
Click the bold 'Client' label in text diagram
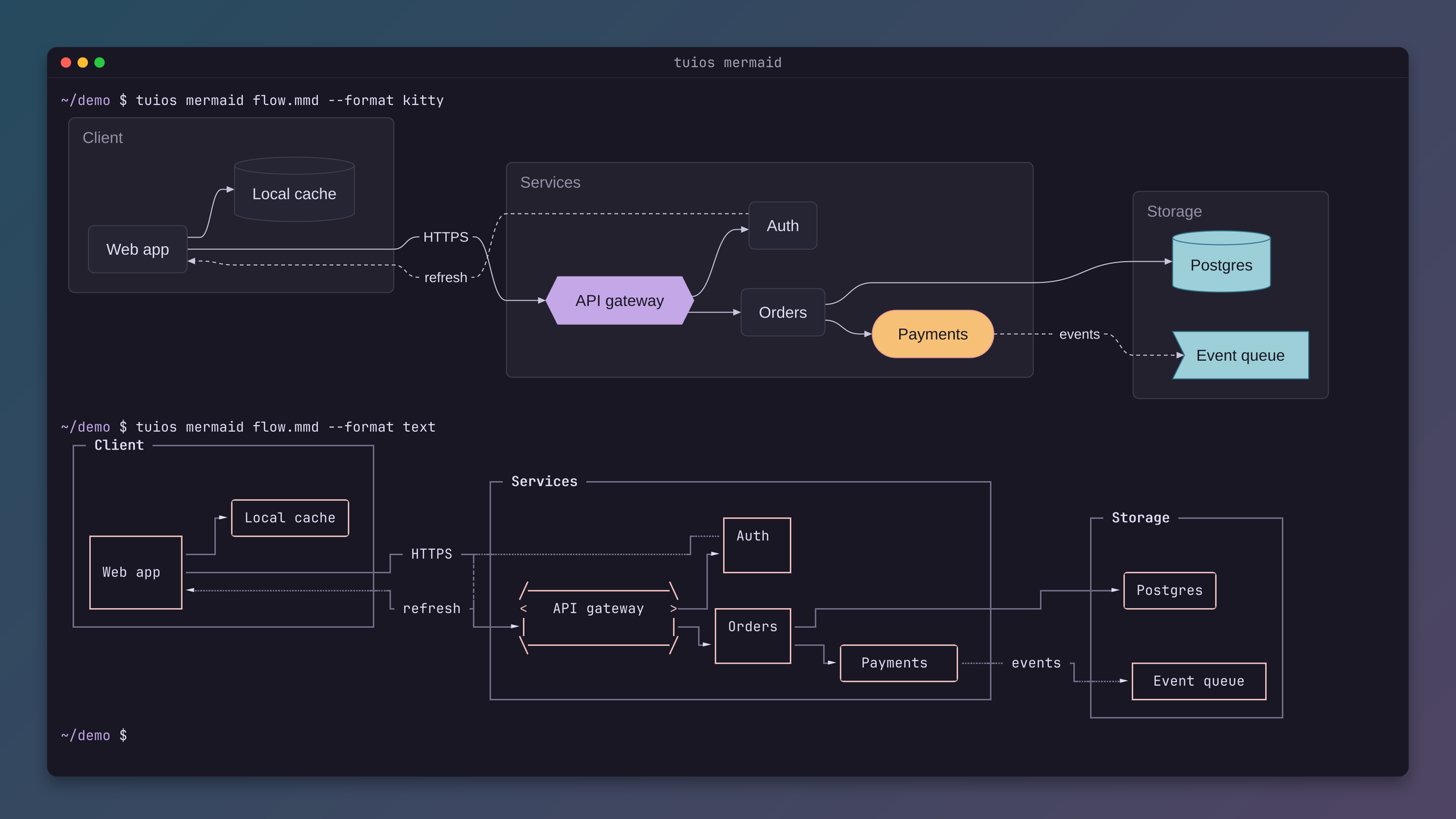click(x=119, y=445)
